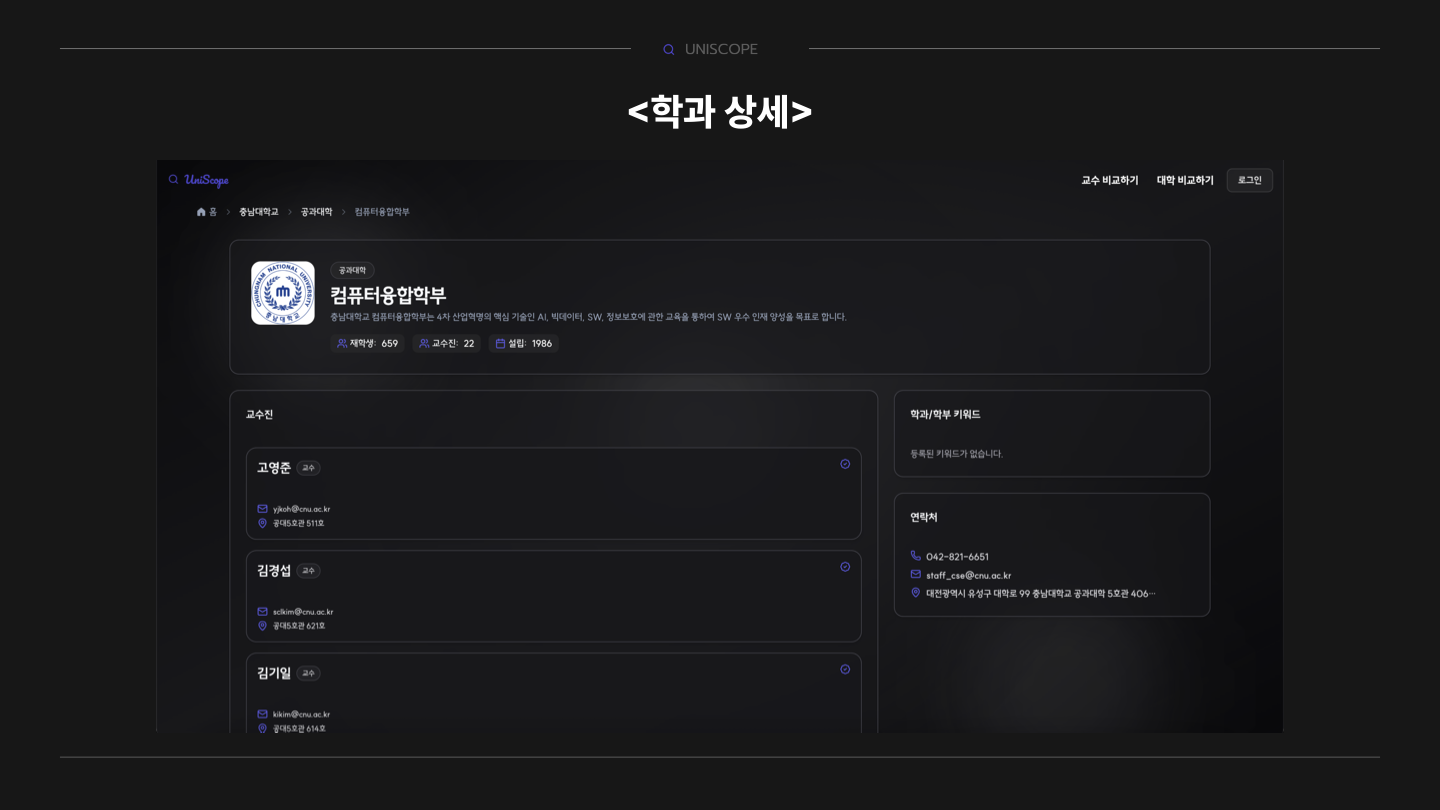Screen dimensions: 1440x810
Task: Click the search icon next to UNISCOPE at top
Action: [669, 50]
